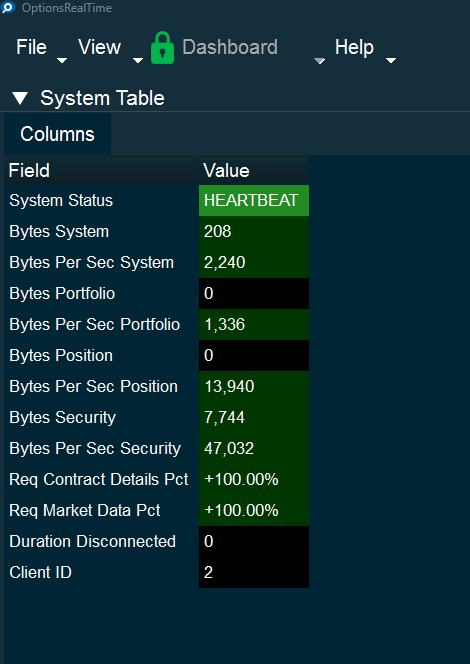Select the Bytes Per Sec Portfolio label
This screenshot has width=470, height=664.
[94, 324]
